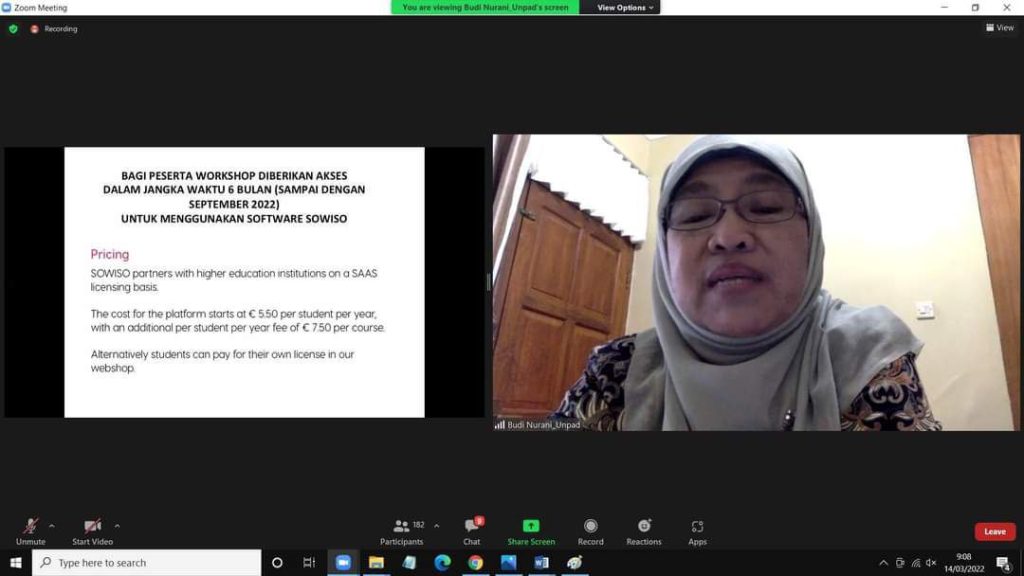The image size is (1024, 576).
Task: Open the Photos app in the taskbar
Action: 508,562
